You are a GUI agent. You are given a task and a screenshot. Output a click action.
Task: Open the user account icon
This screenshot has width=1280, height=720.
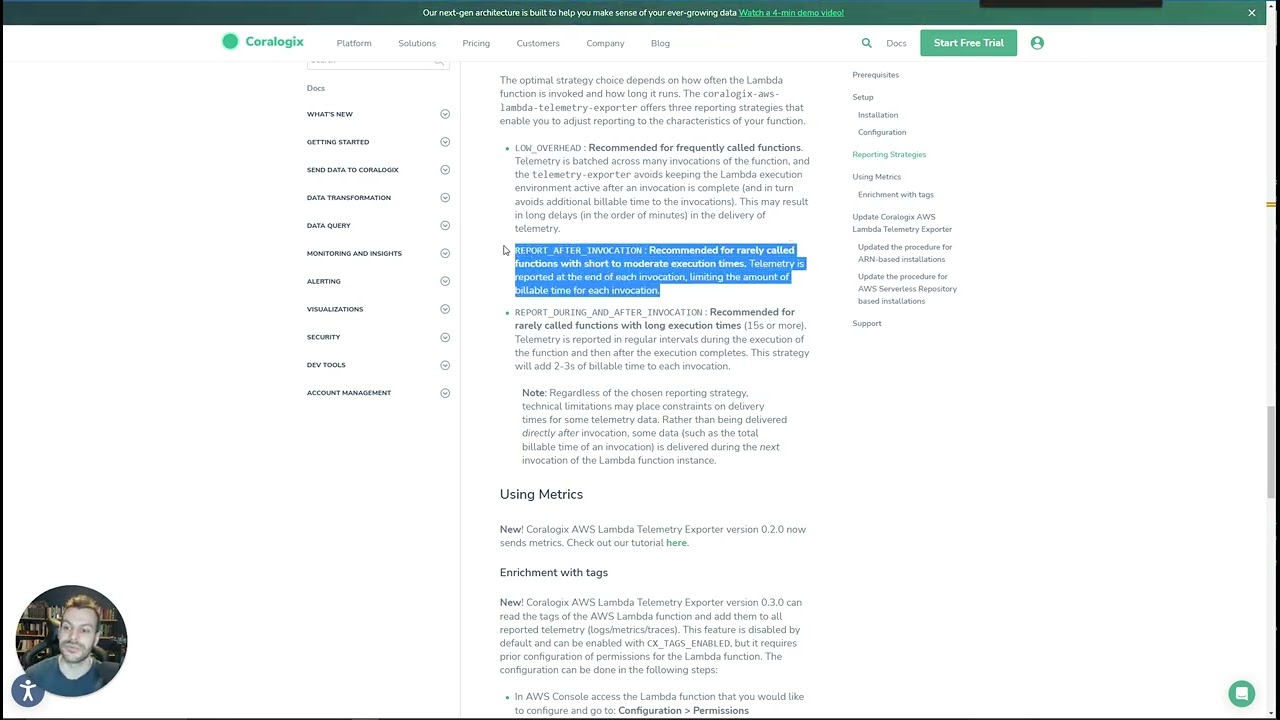click(x=1037, y=43)
